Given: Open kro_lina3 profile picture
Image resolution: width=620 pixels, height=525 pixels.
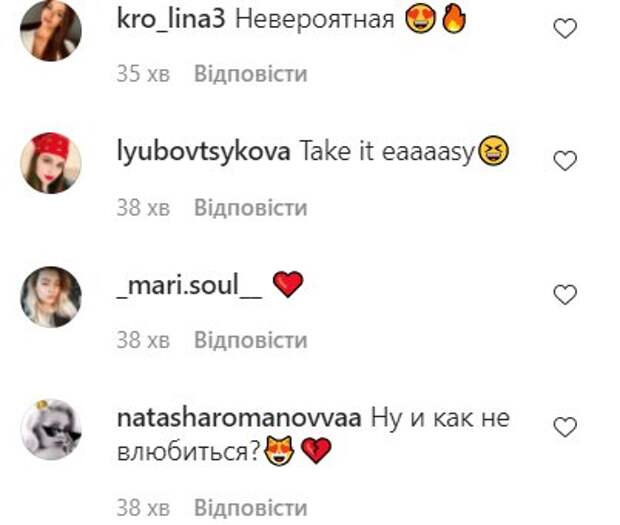Looking at the screenshot, I should pos(51,30).
